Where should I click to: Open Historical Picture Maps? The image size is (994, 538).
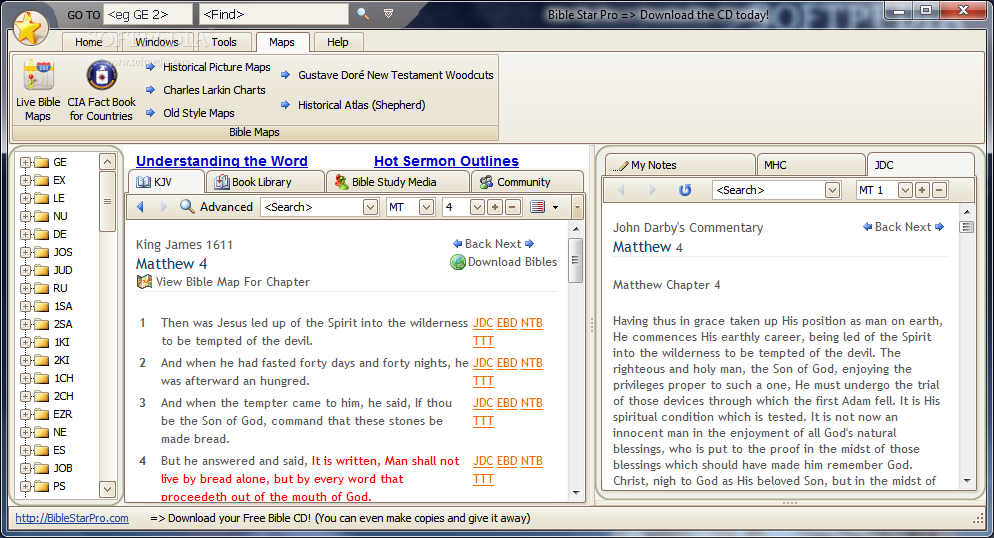coord(217,67)
